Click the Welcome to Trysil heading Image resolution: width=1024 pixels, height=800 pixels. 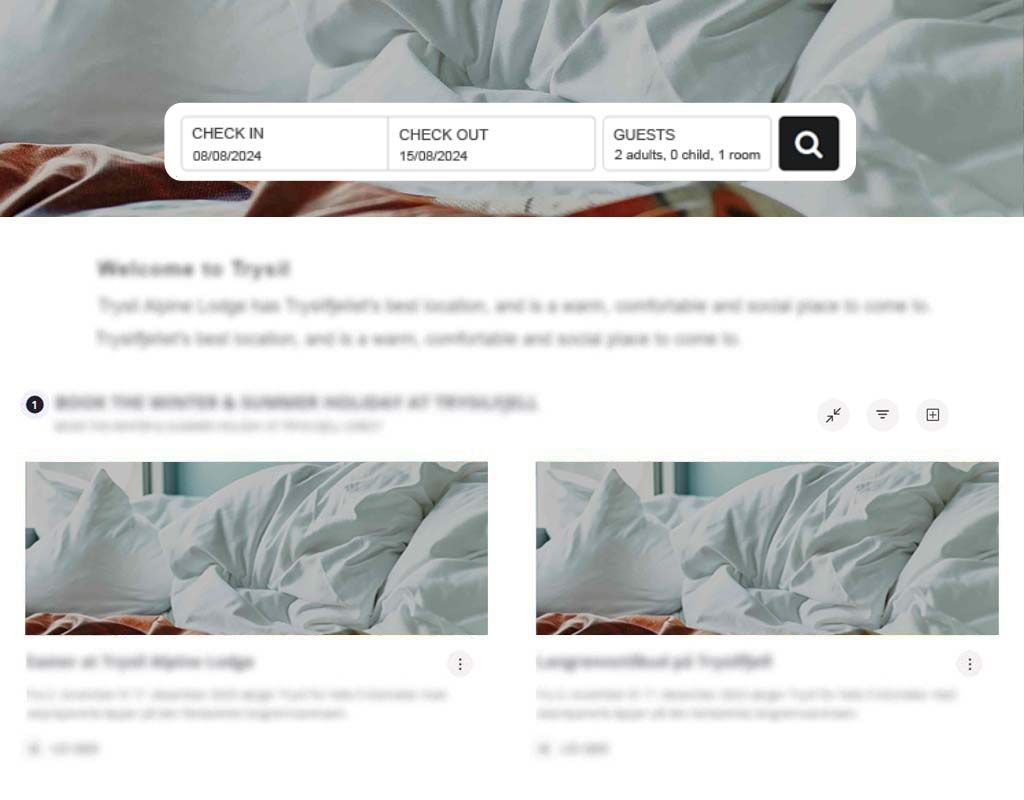pyautogui.click(x=193, y=269)
